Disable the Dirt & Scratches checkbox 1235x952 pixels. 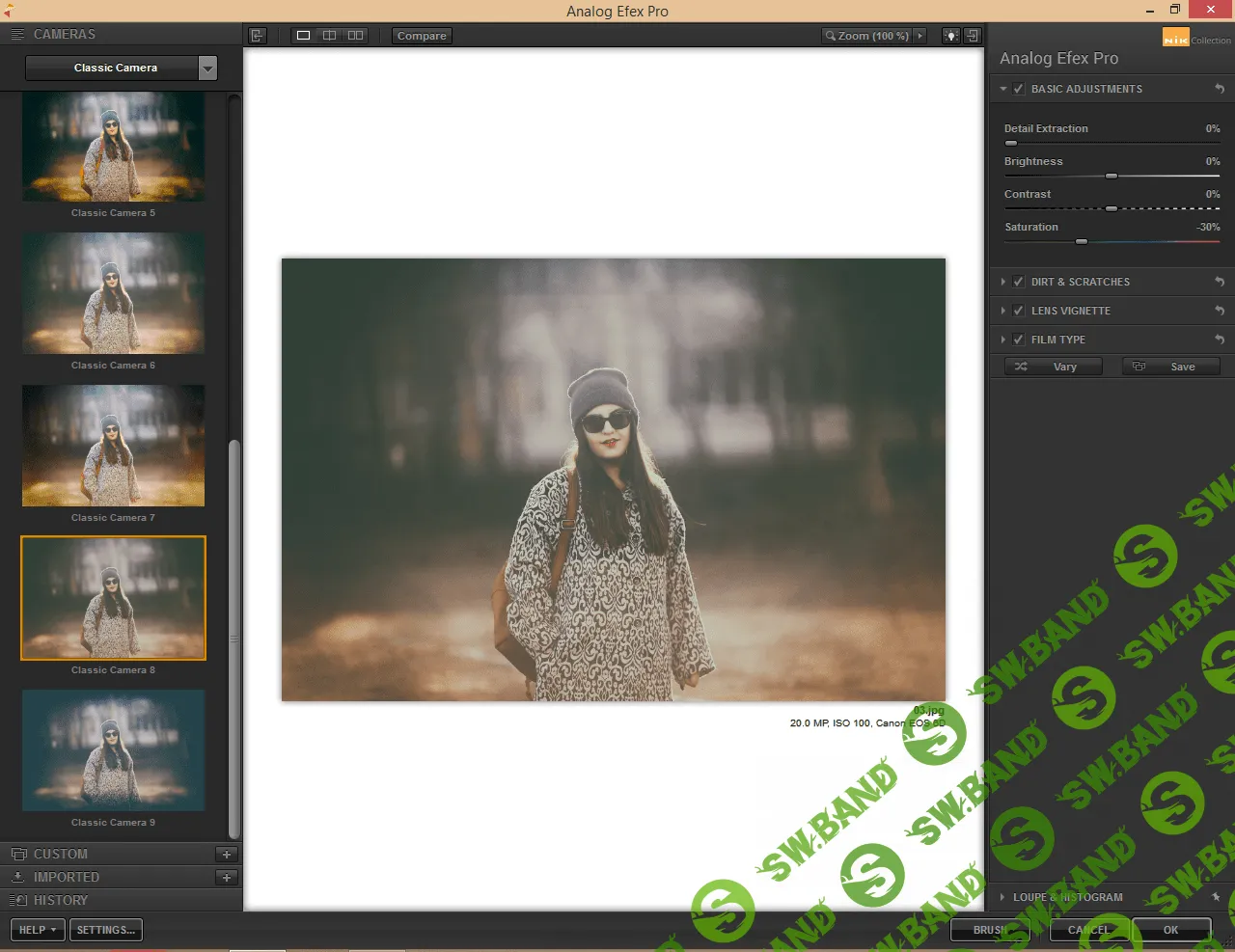coord(1020,282)
